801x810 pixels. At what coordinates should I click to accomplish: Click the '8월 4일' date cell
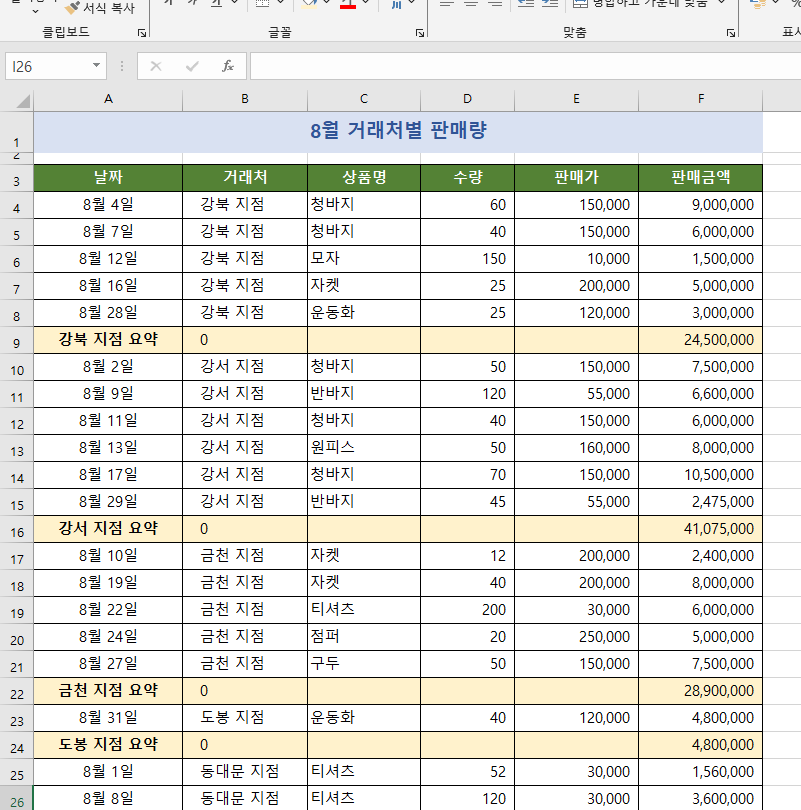pyautogui.click(x=108, y=205)
